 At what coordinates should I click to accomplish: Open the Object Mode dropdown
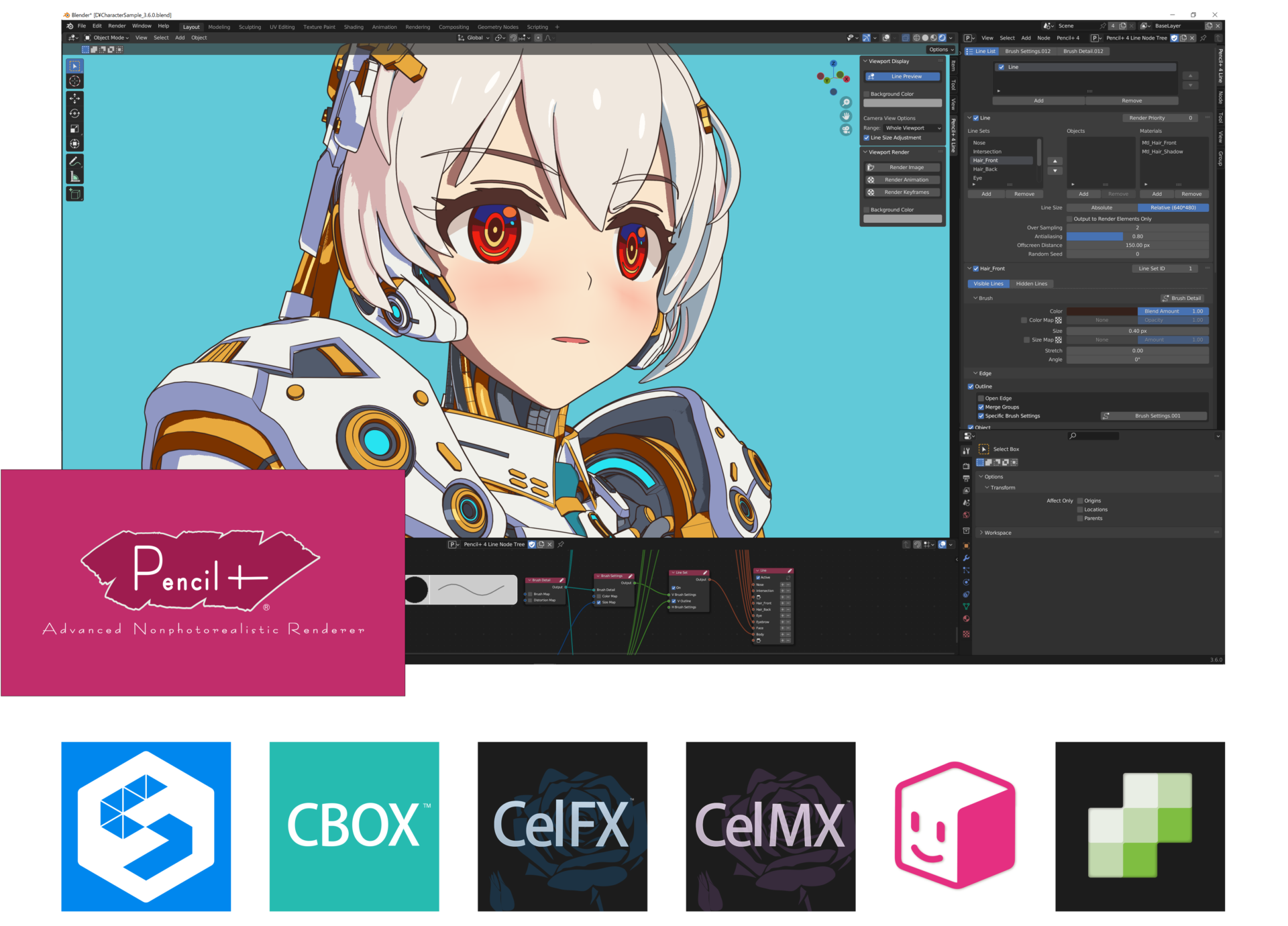coord(107,38)
